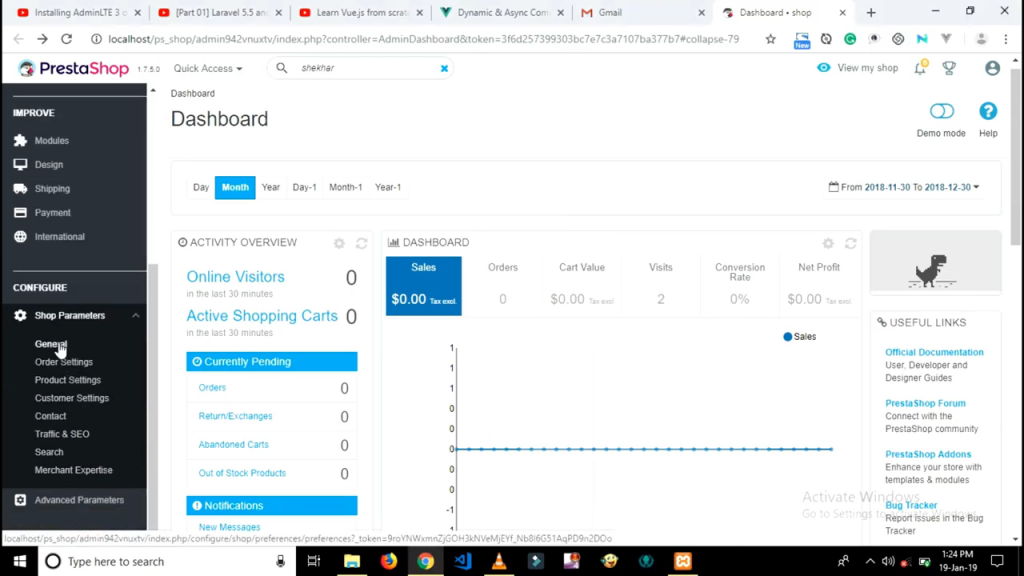Select the Modules puzzle icon in sidebar
Screen dimensions: 1024x576
pos(22,140)
